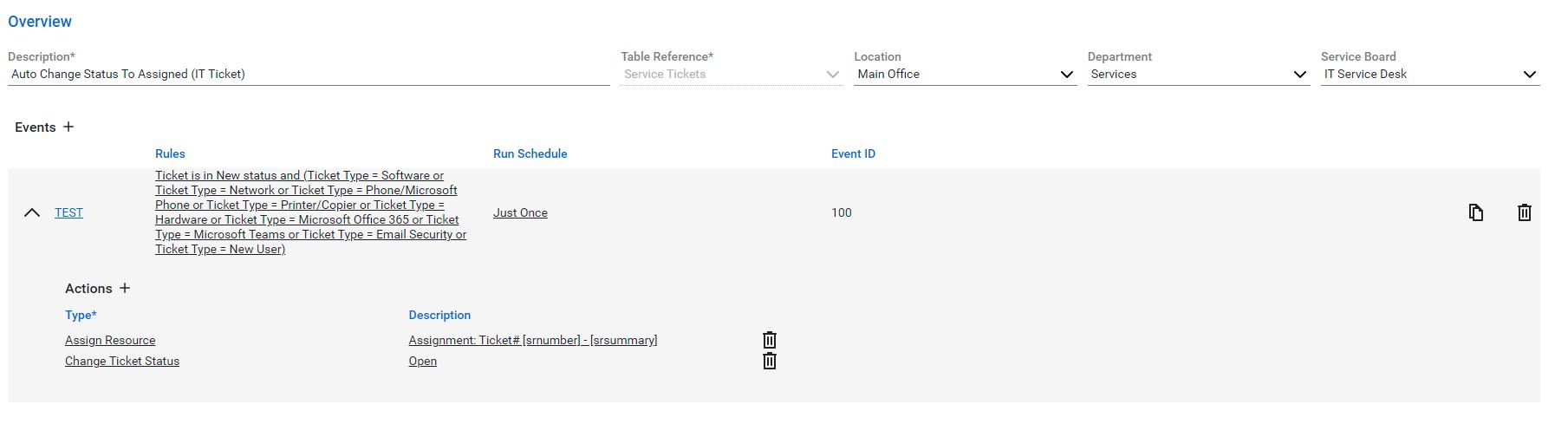Delete the TEST event

(x=1524, y=212)
